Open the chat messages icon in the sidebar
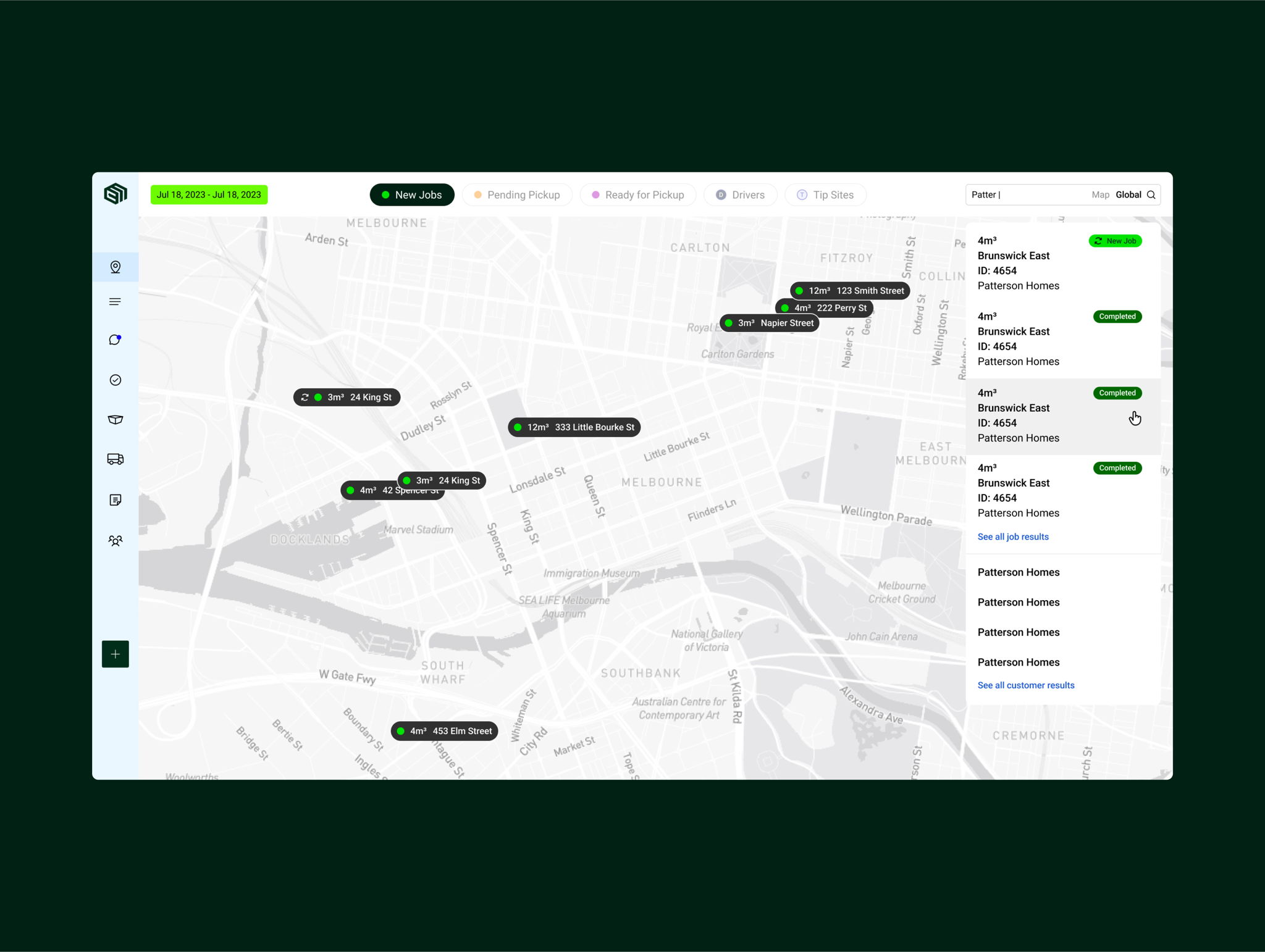Image resolution: width=1265 pixels, height=952 pixels. coord(116,340)
